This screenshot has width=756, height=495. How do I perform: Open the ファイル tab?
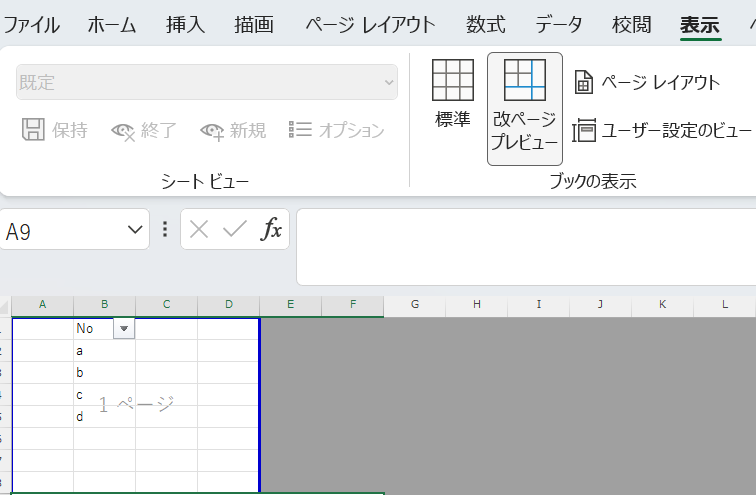[x=32, y=25]
